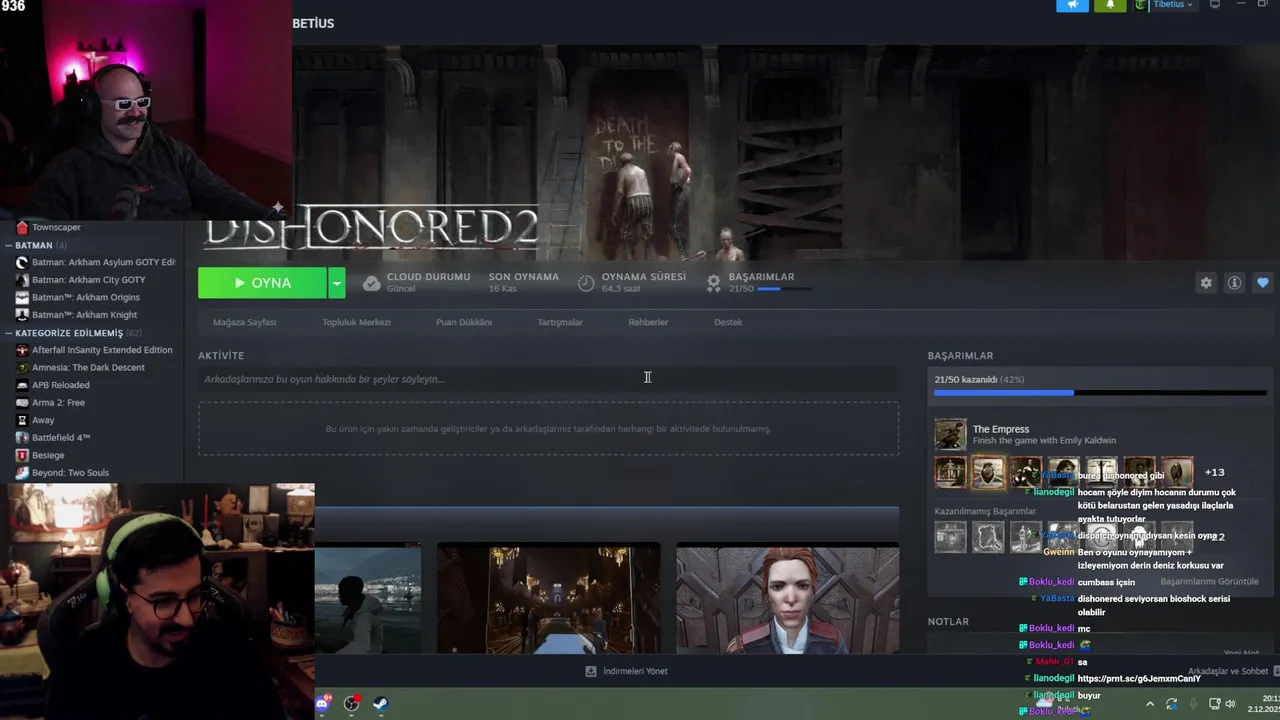Open the Tartışmalar tab
The height and width of the screenshot is (720, 1280).
[x=560, y=322]
